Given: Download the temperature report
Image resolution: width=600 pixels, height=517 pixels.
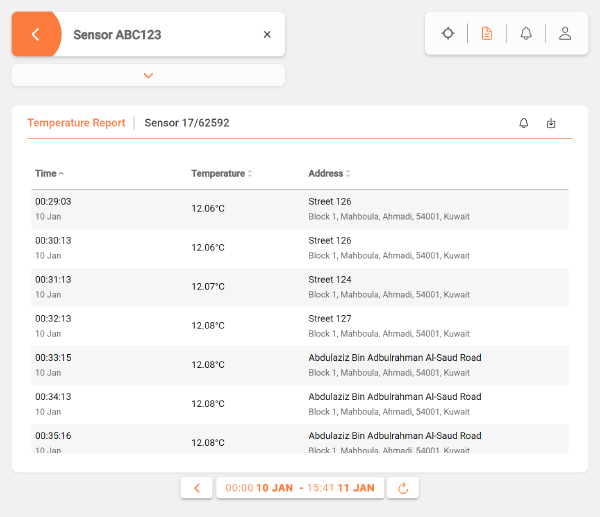Looking at the screenshot, I should [551, 123].
